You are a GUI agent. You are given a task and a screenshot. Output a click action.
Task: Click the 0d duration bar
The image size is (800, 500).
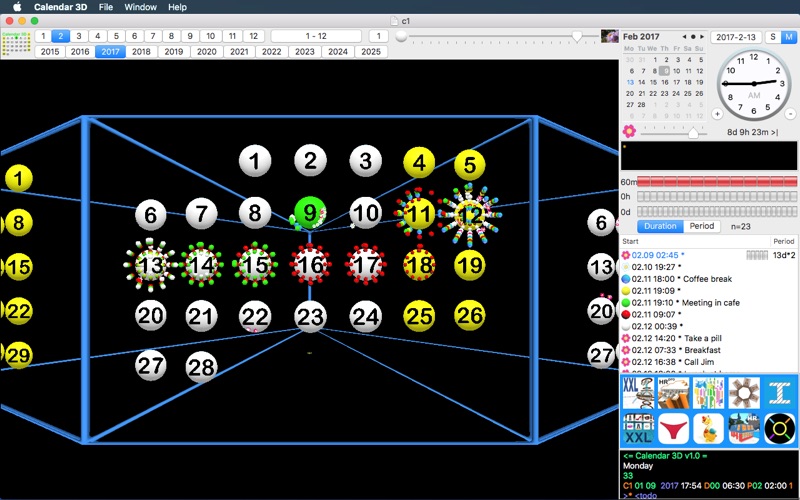click(717, 211)
